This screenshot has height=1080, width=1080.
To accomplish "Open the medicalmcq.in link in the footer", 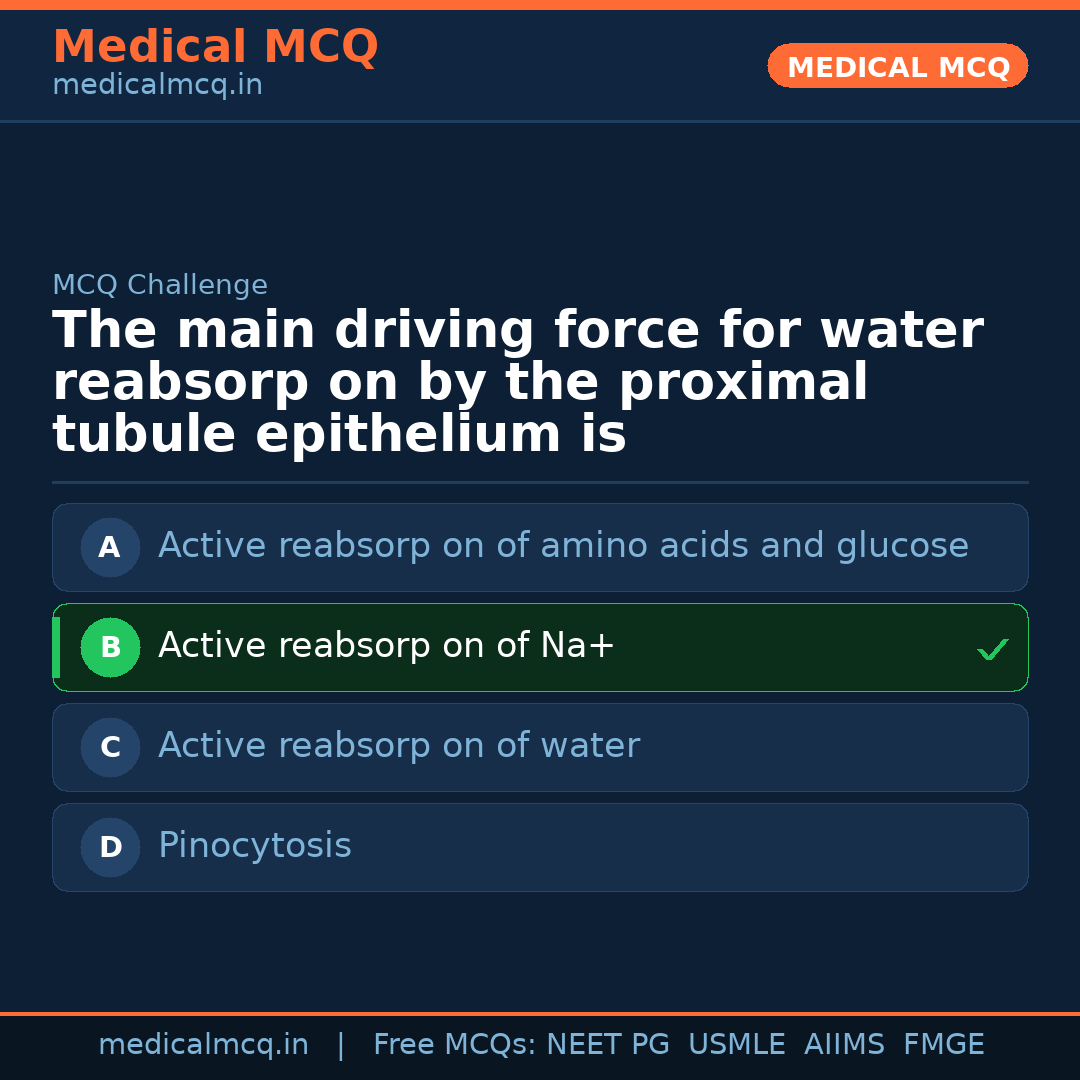I will (x=203, y=1045).
